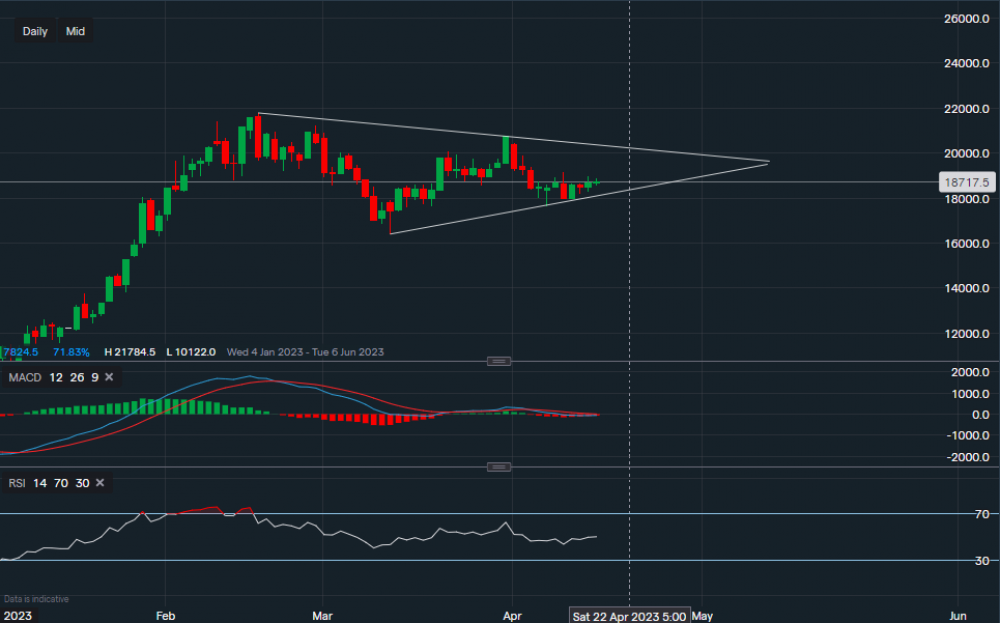Click the 22000.0 level on price axis

click(965, 109)
